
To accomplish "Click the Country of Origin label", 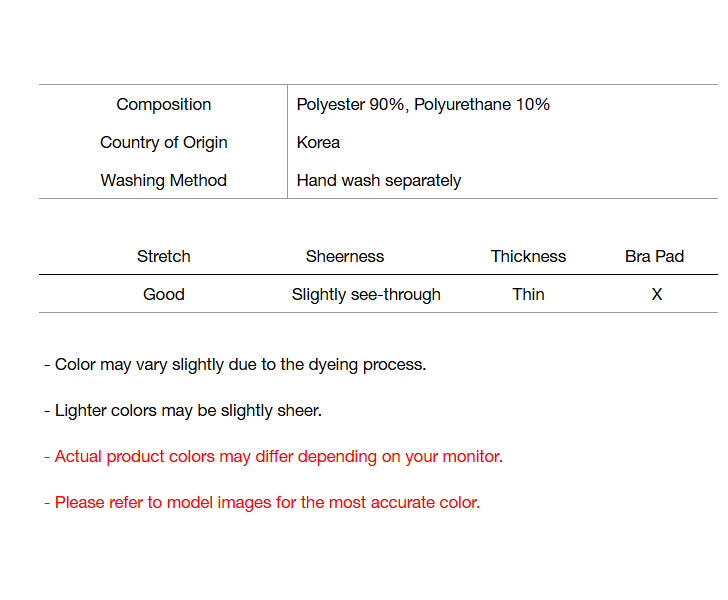I will [163, 142].
